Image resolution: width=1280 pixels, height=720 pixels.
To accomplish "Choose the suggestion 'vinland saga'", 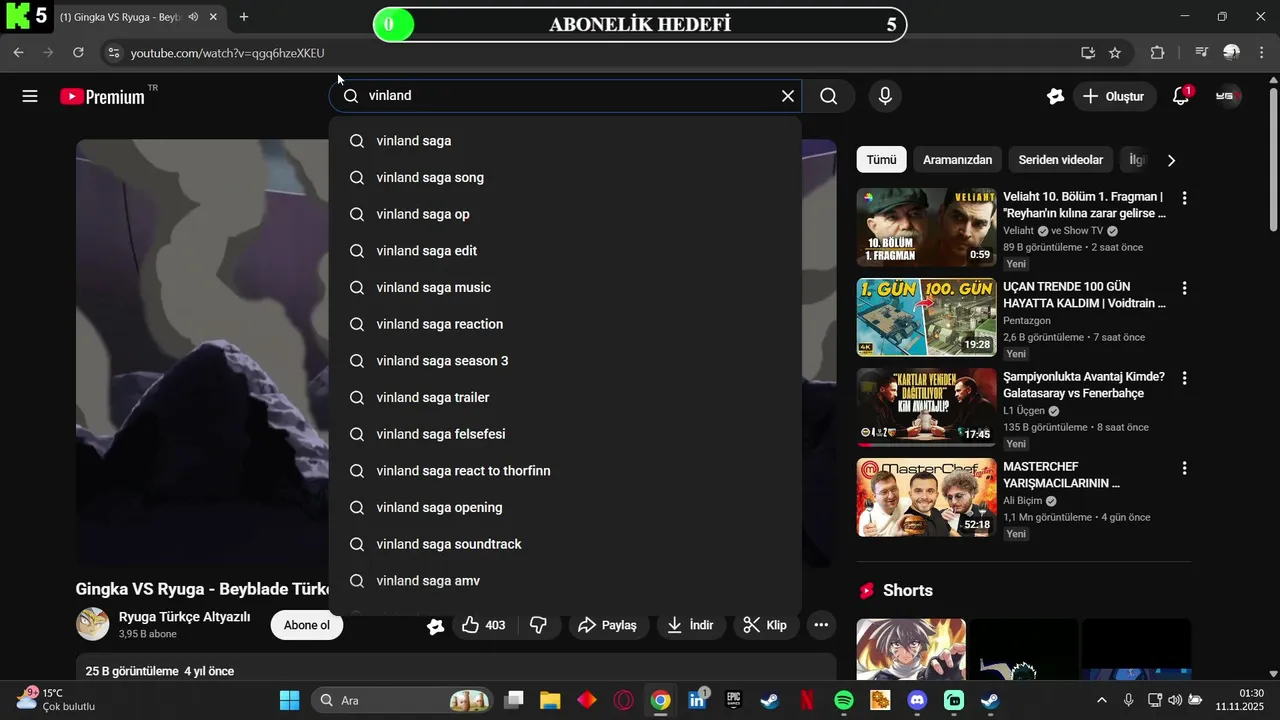I will (565, 141).
